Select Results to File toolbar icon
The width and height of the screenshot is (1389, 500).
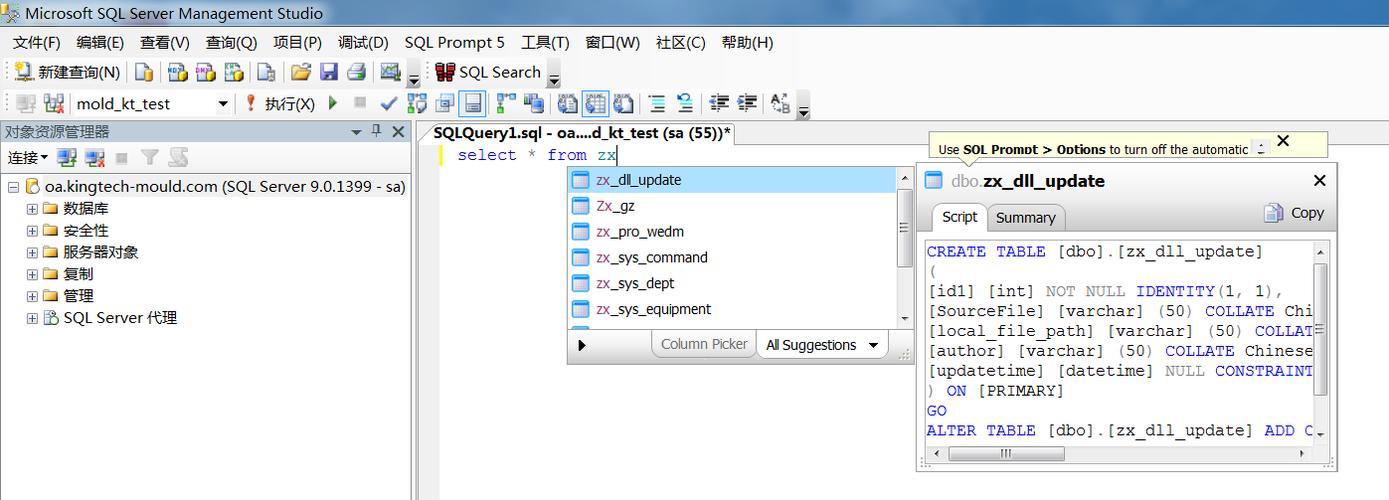click(623, 103)
